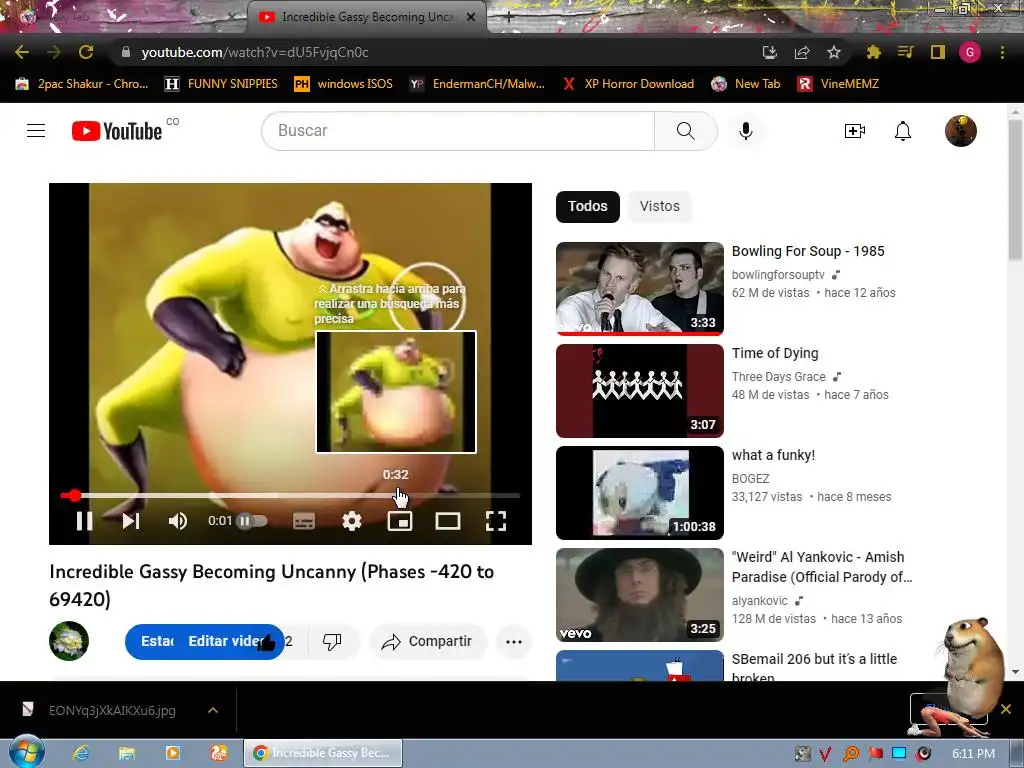Select the Vistos filter chip

coord(660,206)
